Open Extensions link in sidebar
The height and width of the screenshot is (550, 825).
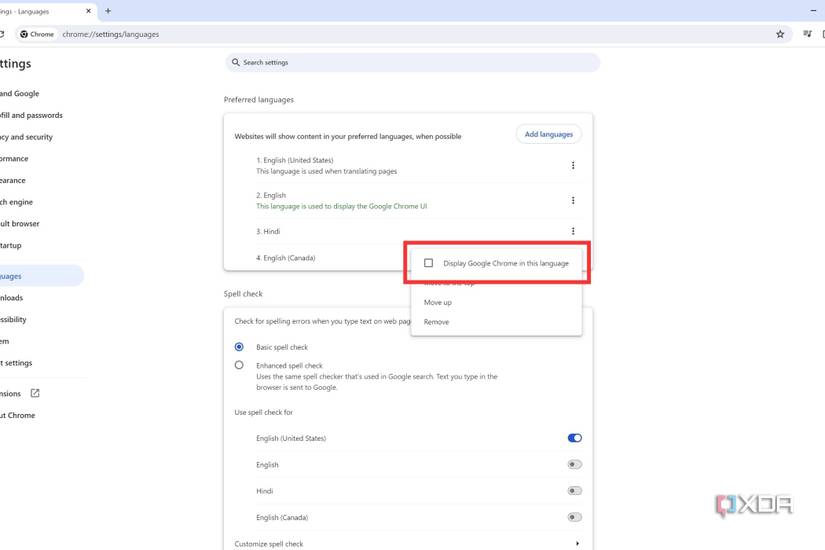11,394
